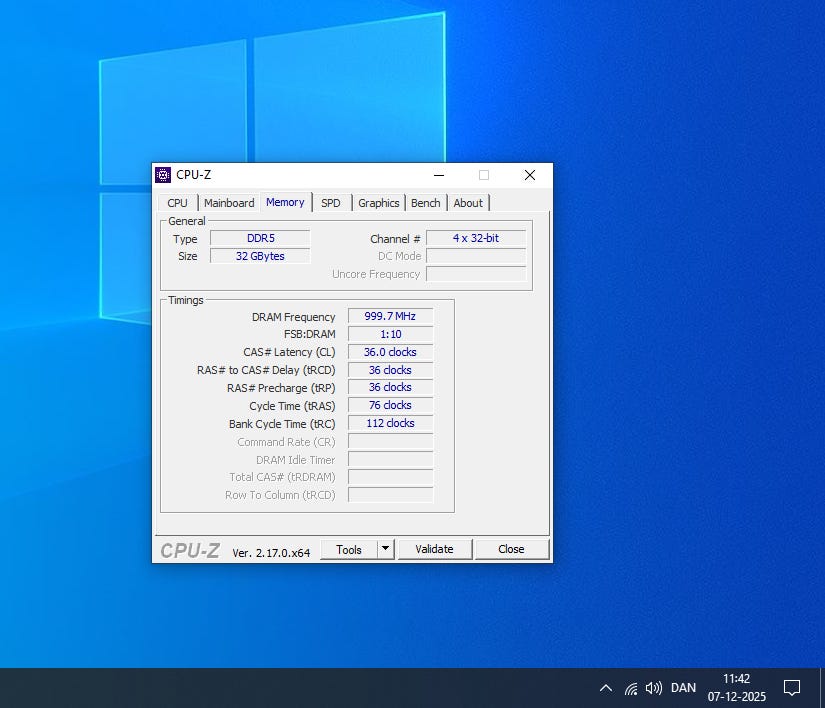Click the CPU-Z icon in title bar
This screenshot has height=708, width=825.
coord(163,175)
